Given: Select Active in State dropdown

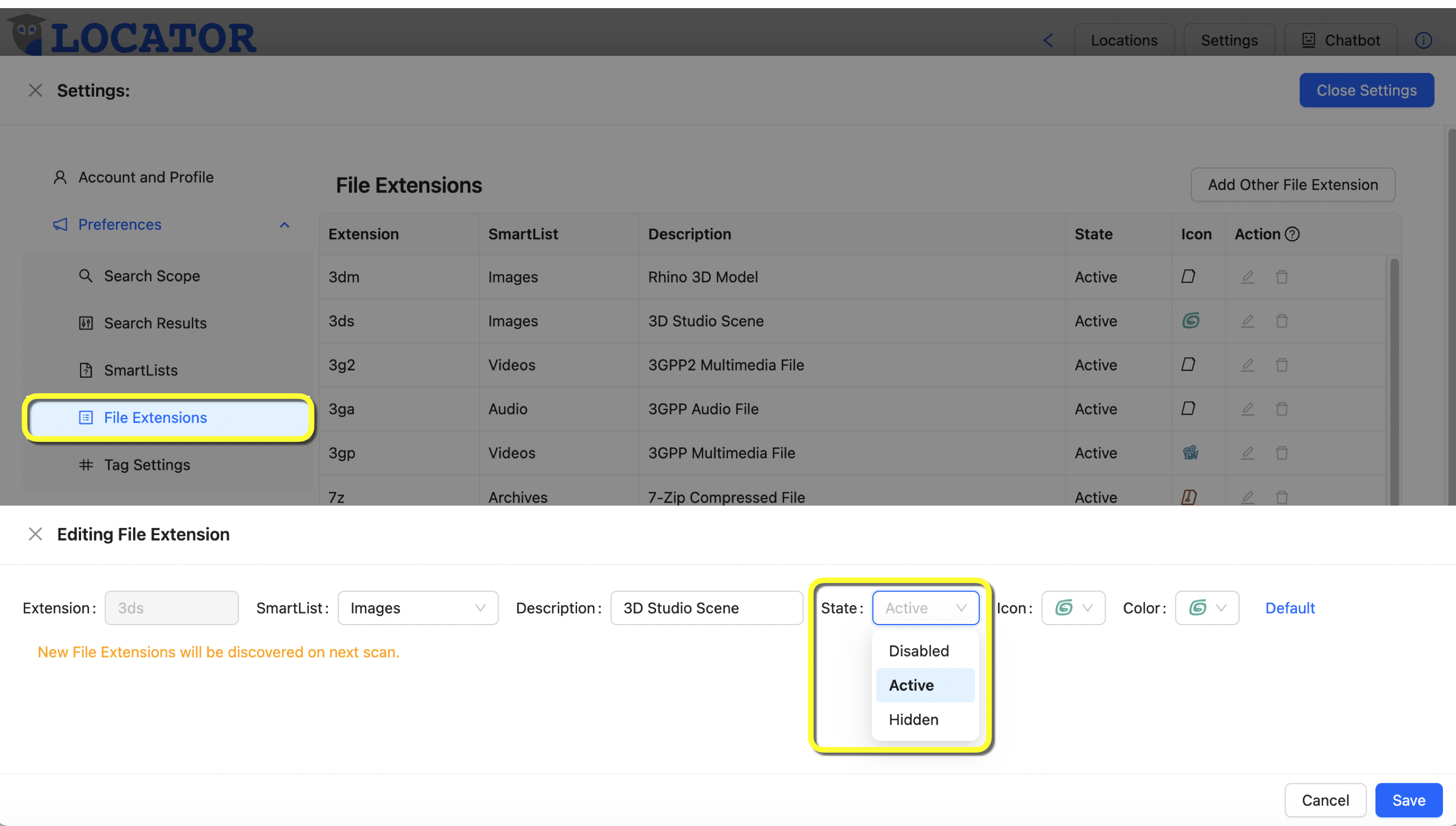Looking at the screenshot, I should tap(925, 685).
